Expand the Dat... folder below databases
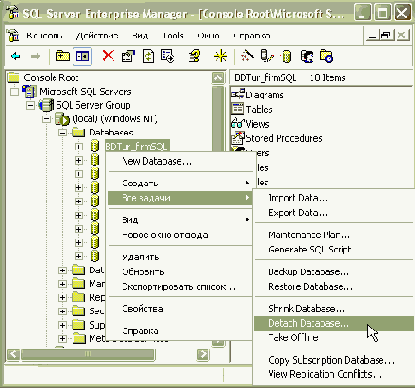Screen dimensions: 415x388 click(62, 270)
